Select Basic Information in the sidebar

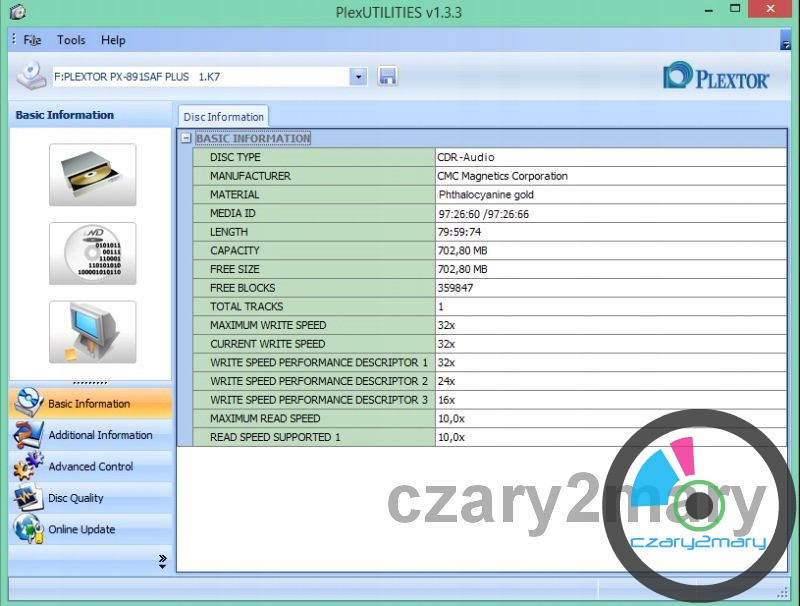click(89, 404)
